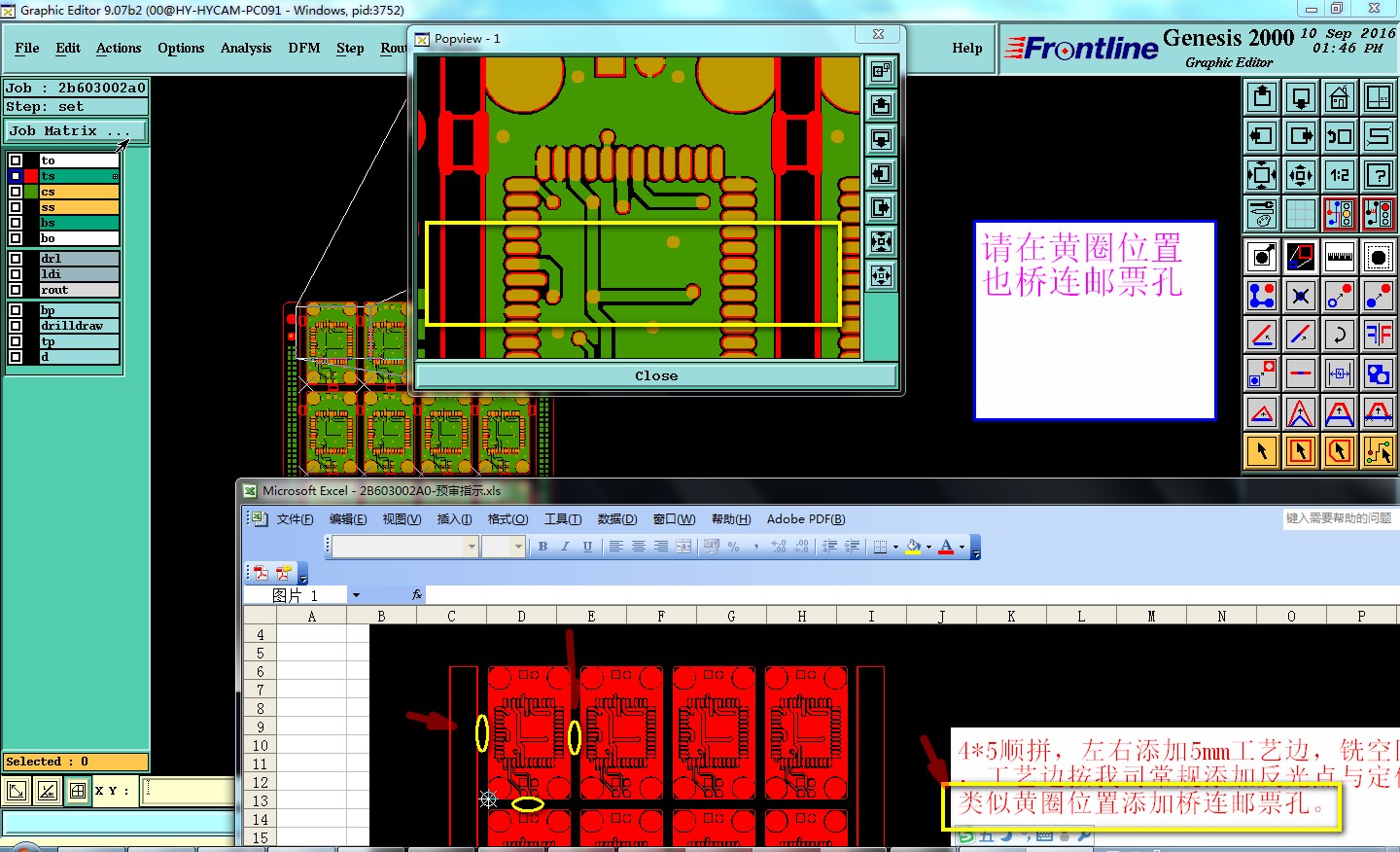1400x852 pixels.
Task: Expand the PDF toolbar options arrow
Action: pos(303,574)
